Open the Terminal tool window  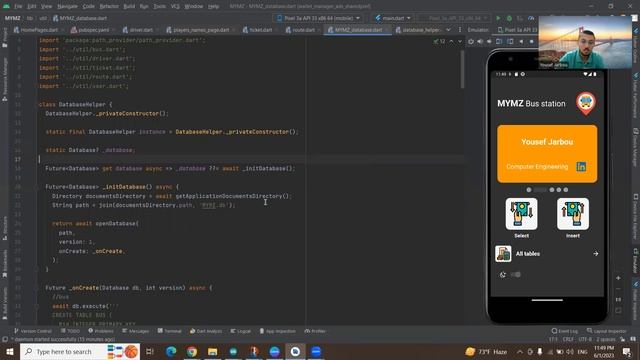coord(169,331)
